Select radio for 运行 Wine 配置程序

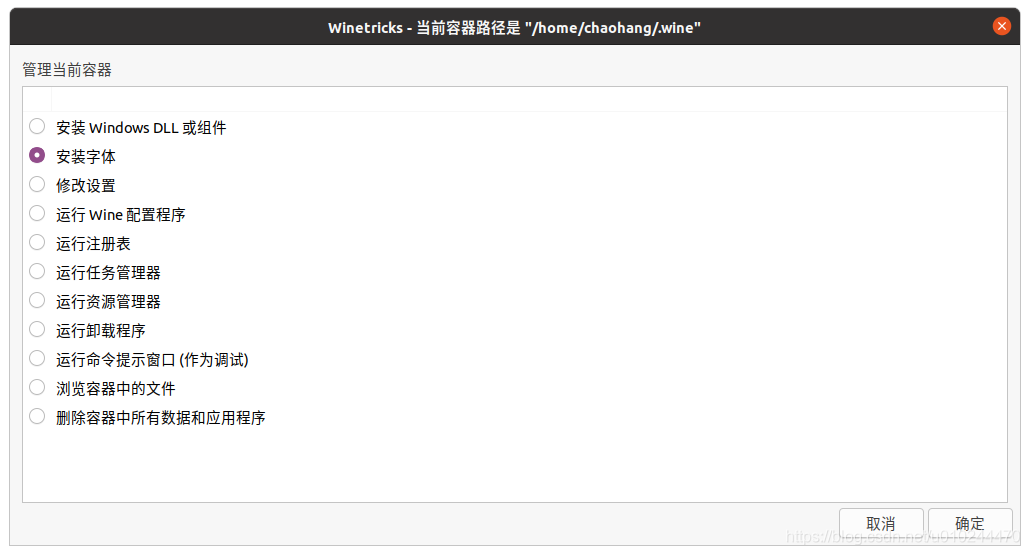coord(37,213)
